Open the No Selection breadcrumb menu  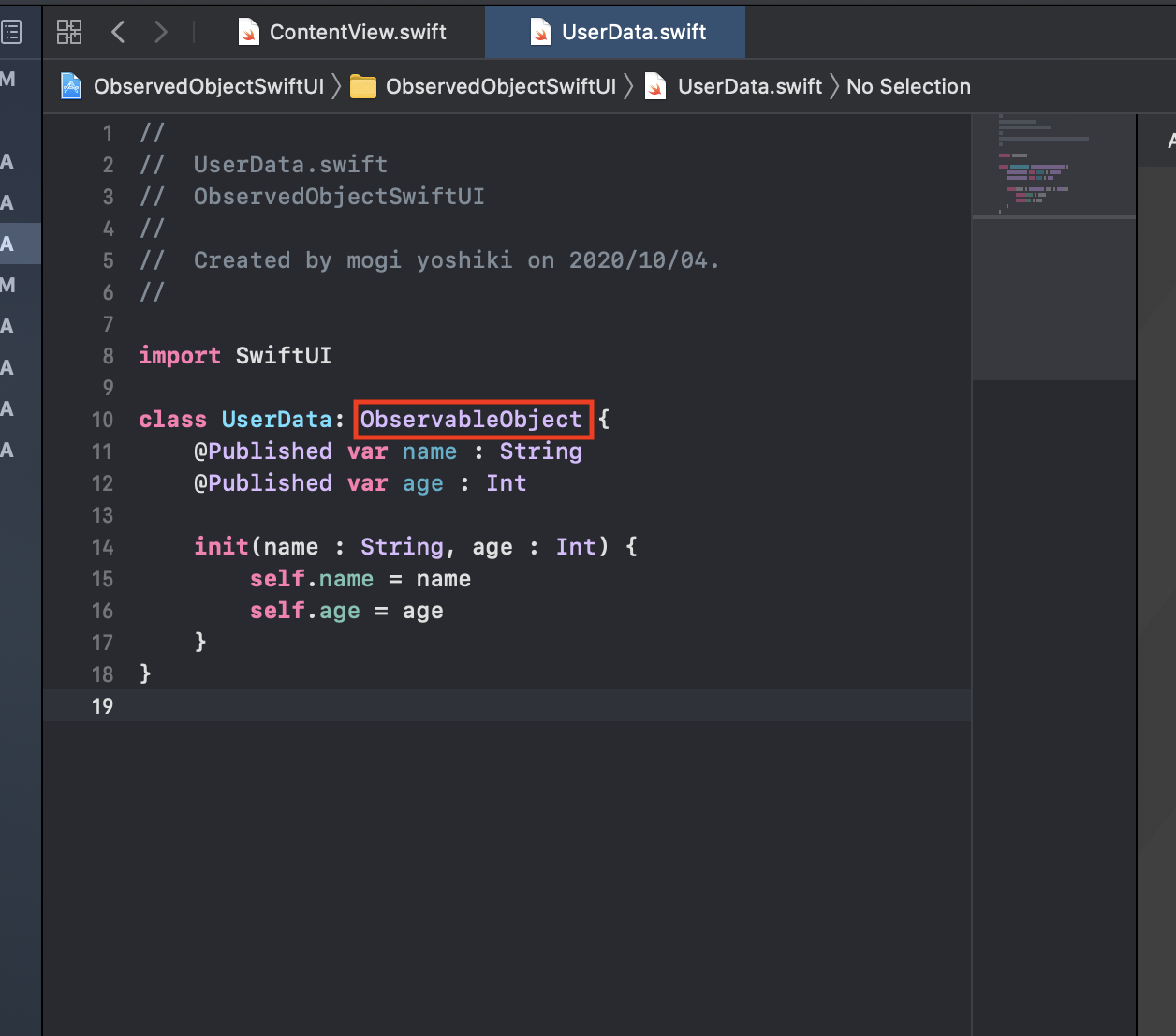[x=908, y=86]
